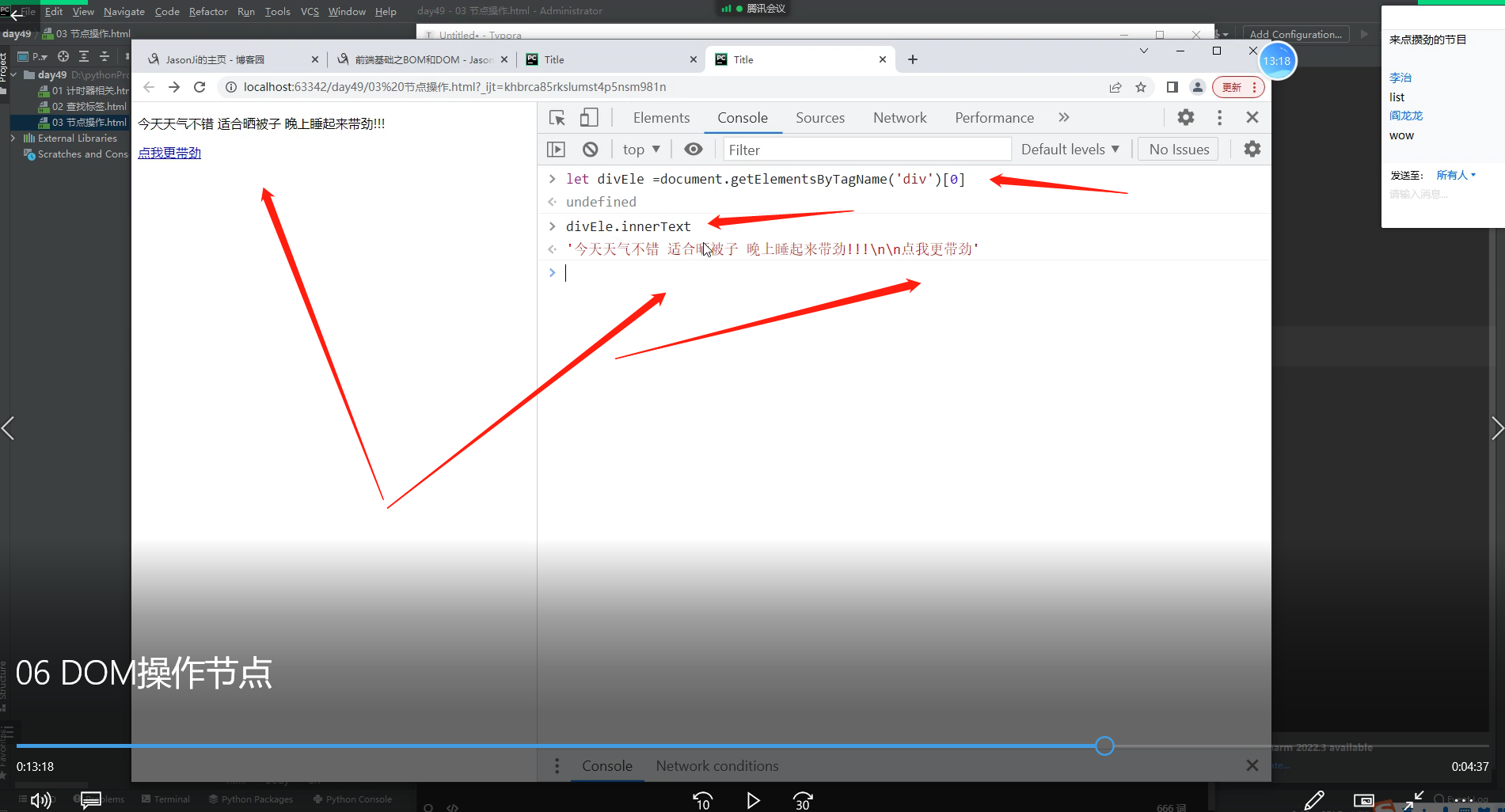Screen dimensions: 1505x812
Task: Toggle the Chrome side panel
Action: coord(1172,87)
